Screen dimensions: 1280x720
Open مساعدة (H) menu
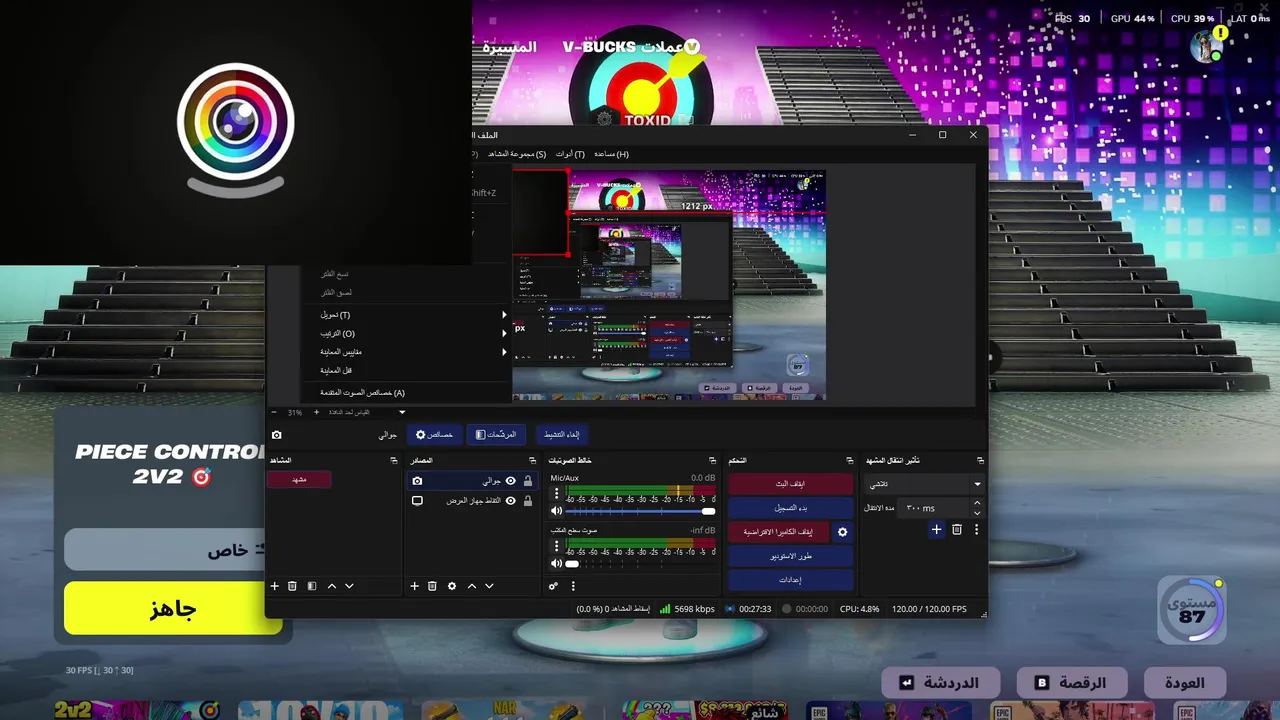(x=611, y=154)
